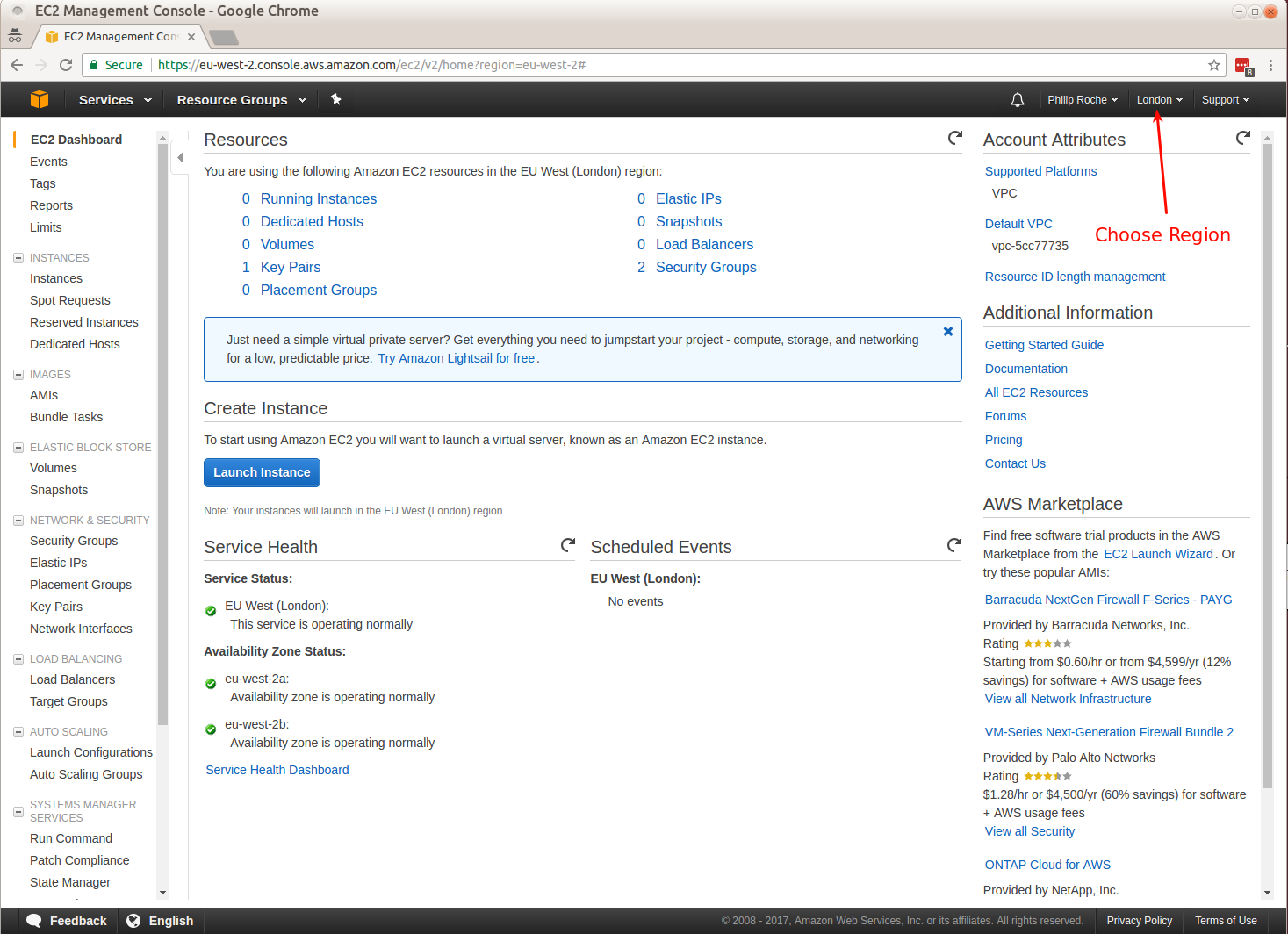Open the Services dropdown menu

(115, 100)
